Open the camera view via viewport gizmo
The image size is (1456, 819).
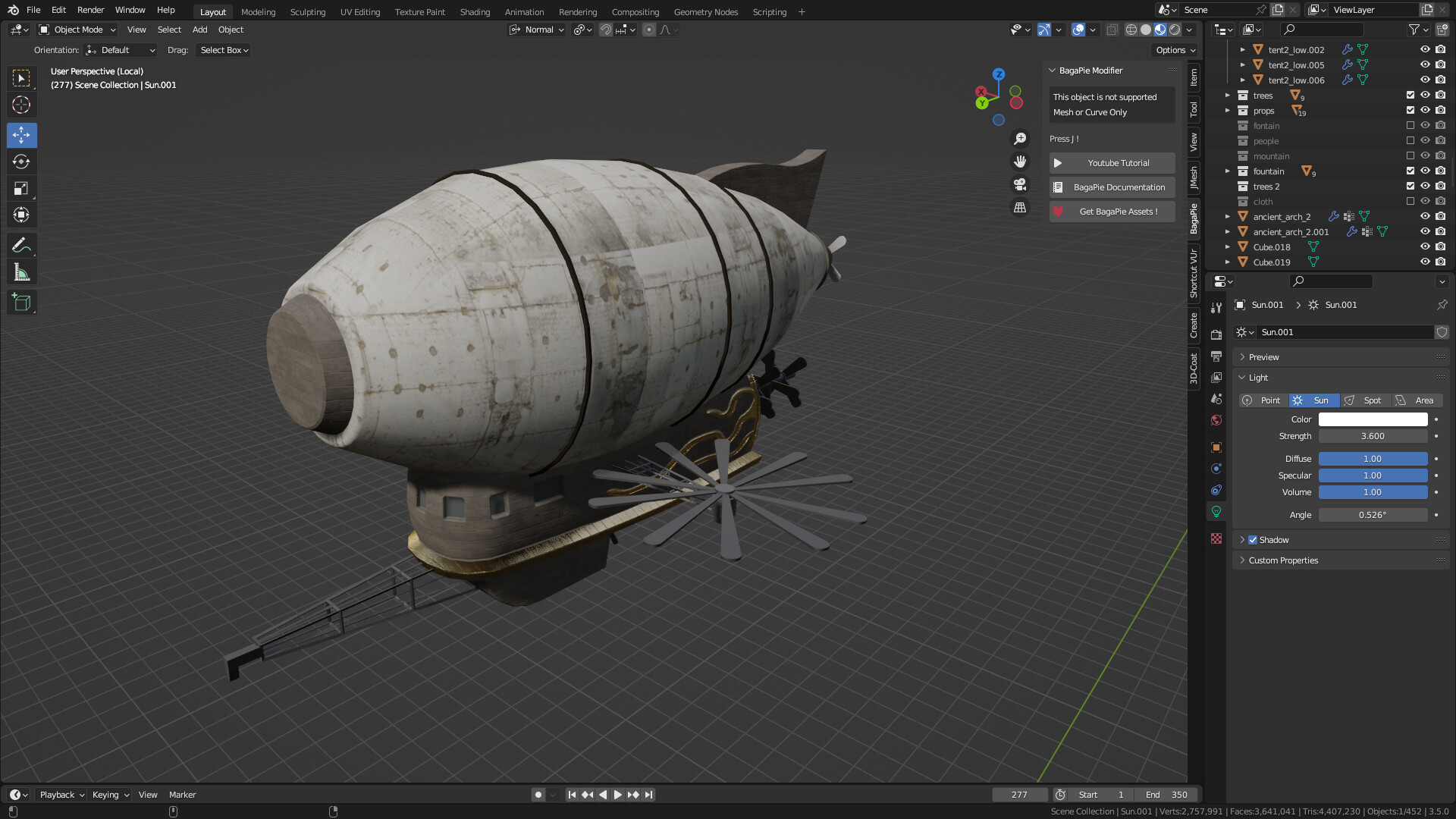pyautogui.click(x=1020, y=185)
